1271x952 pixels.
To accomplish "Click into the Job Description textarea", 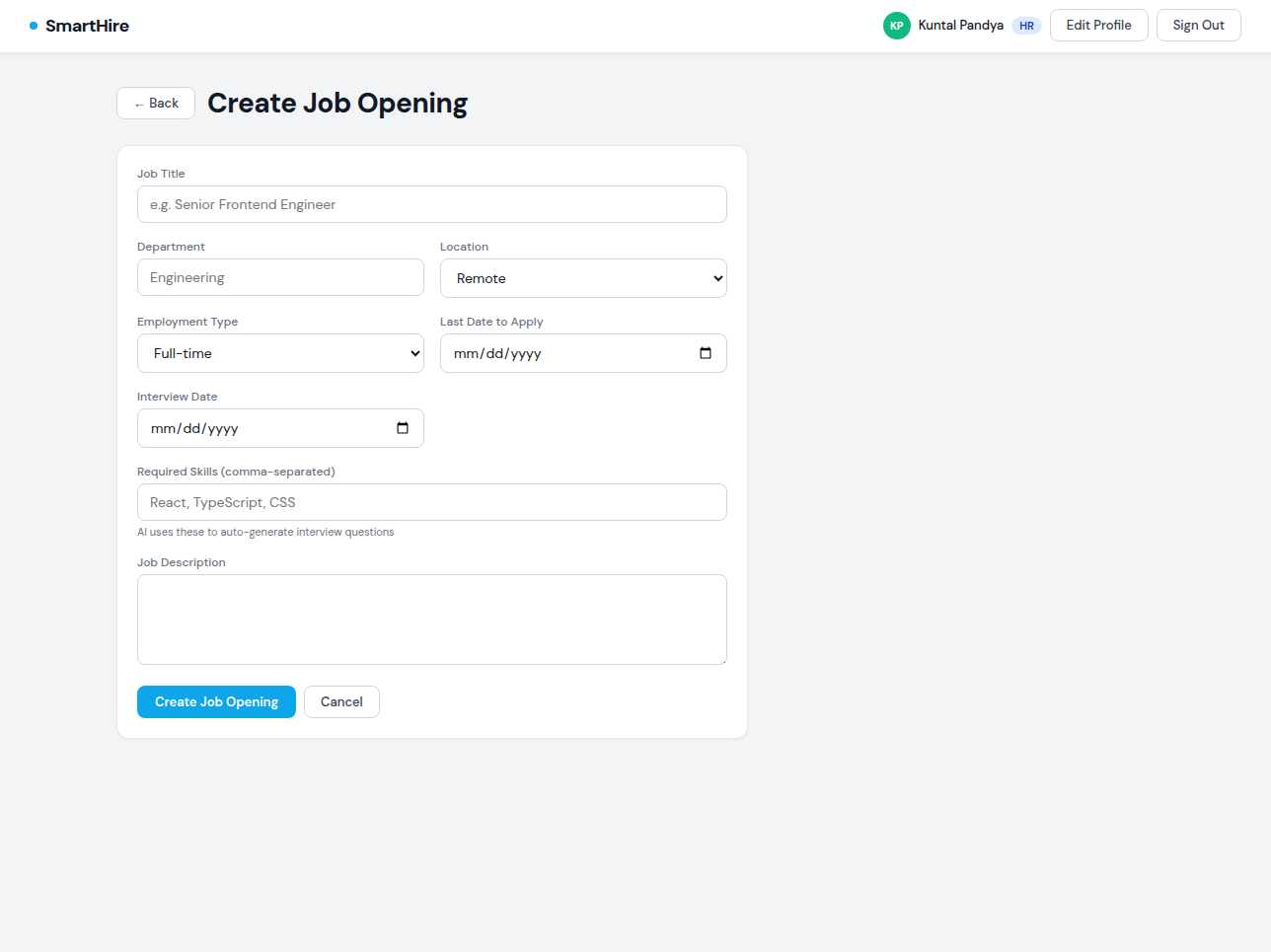I will coord(432,620).
